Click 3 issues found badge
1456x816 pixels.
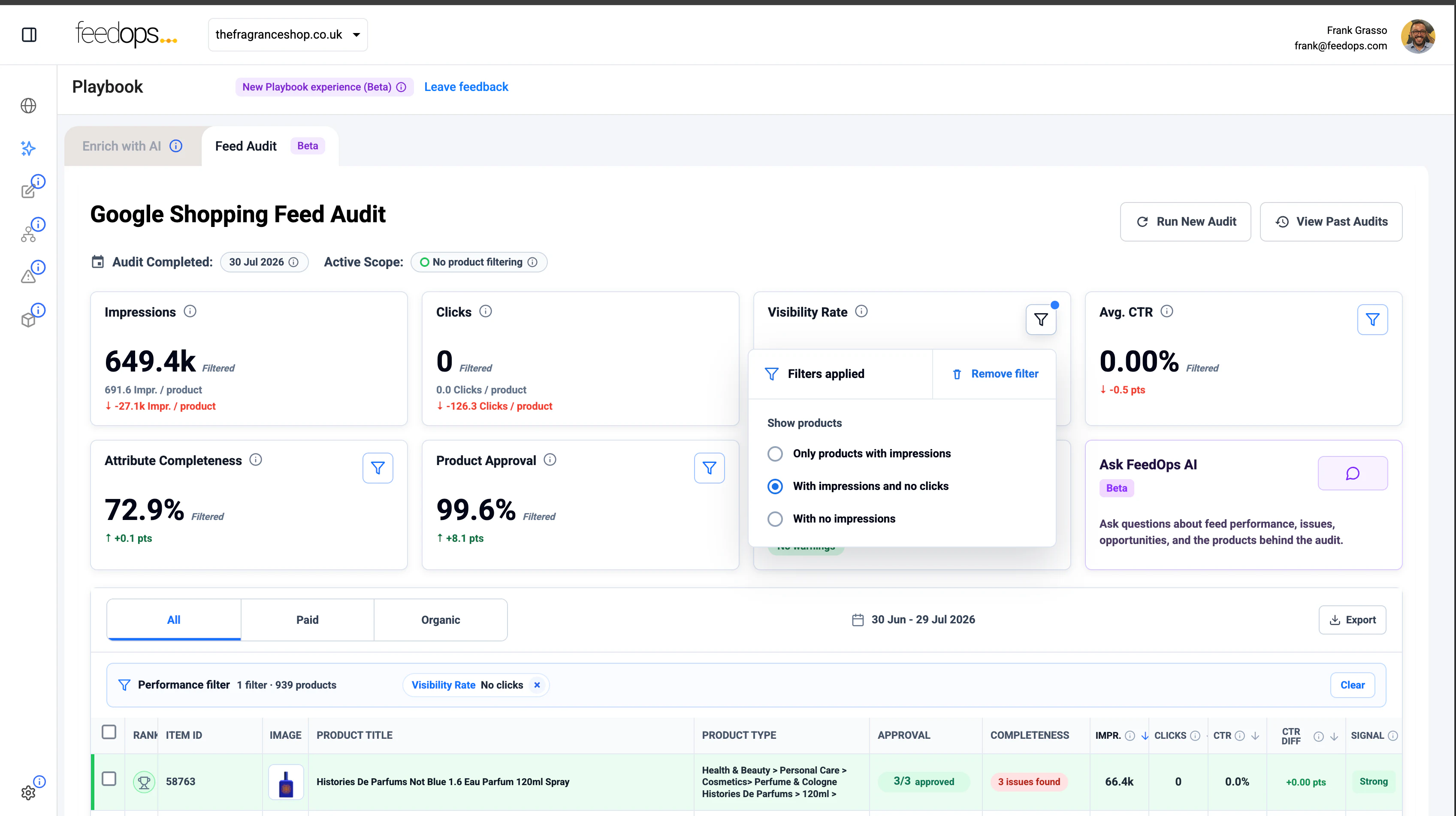click(x=1029, y=782)
